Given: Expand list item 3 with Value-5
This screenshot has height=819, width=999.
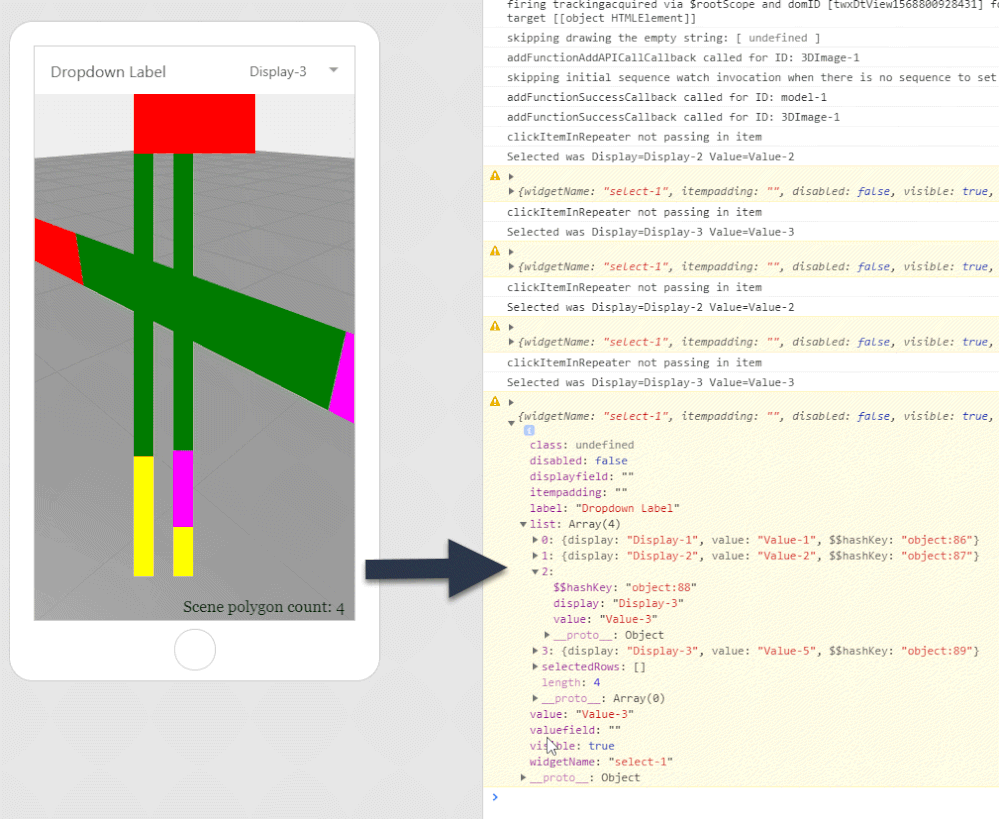Looking at the screenshot, I should coord(536,651).
